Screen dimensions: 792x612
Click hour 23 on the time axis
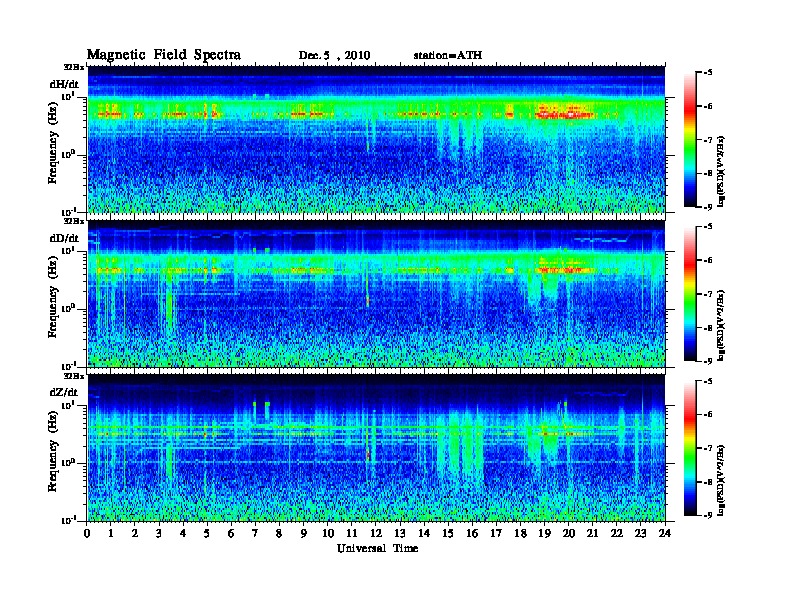point(640,533)
